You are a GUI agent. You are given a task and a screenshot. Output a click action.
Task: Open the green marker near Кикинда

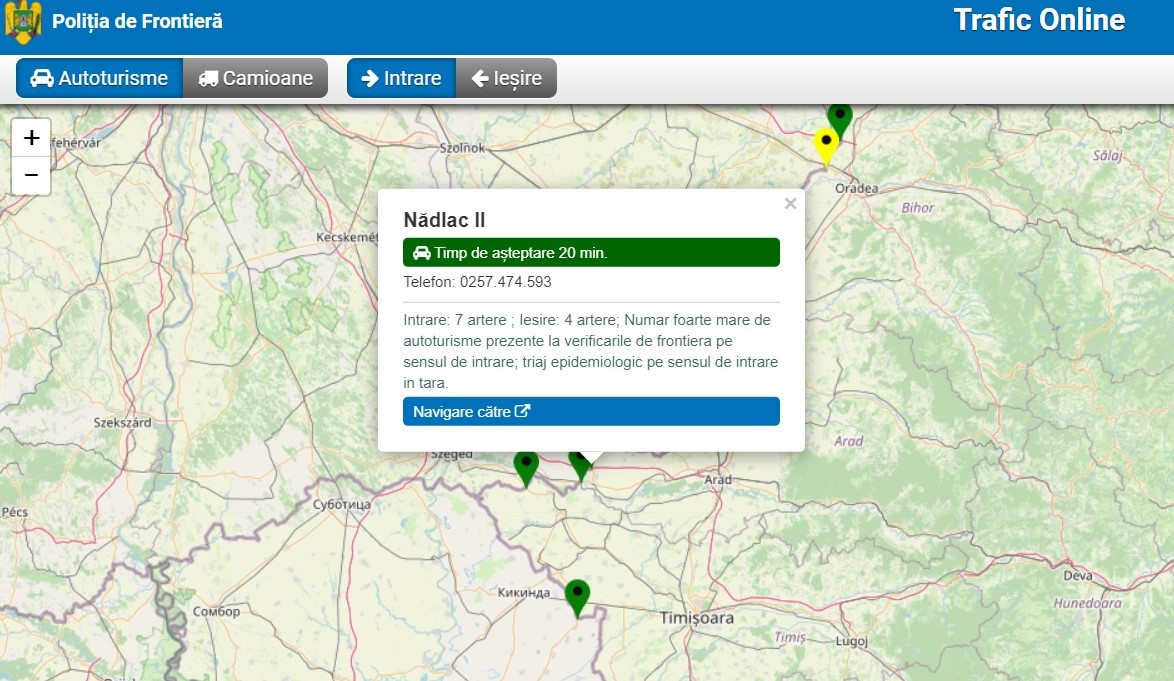(577, 596)
